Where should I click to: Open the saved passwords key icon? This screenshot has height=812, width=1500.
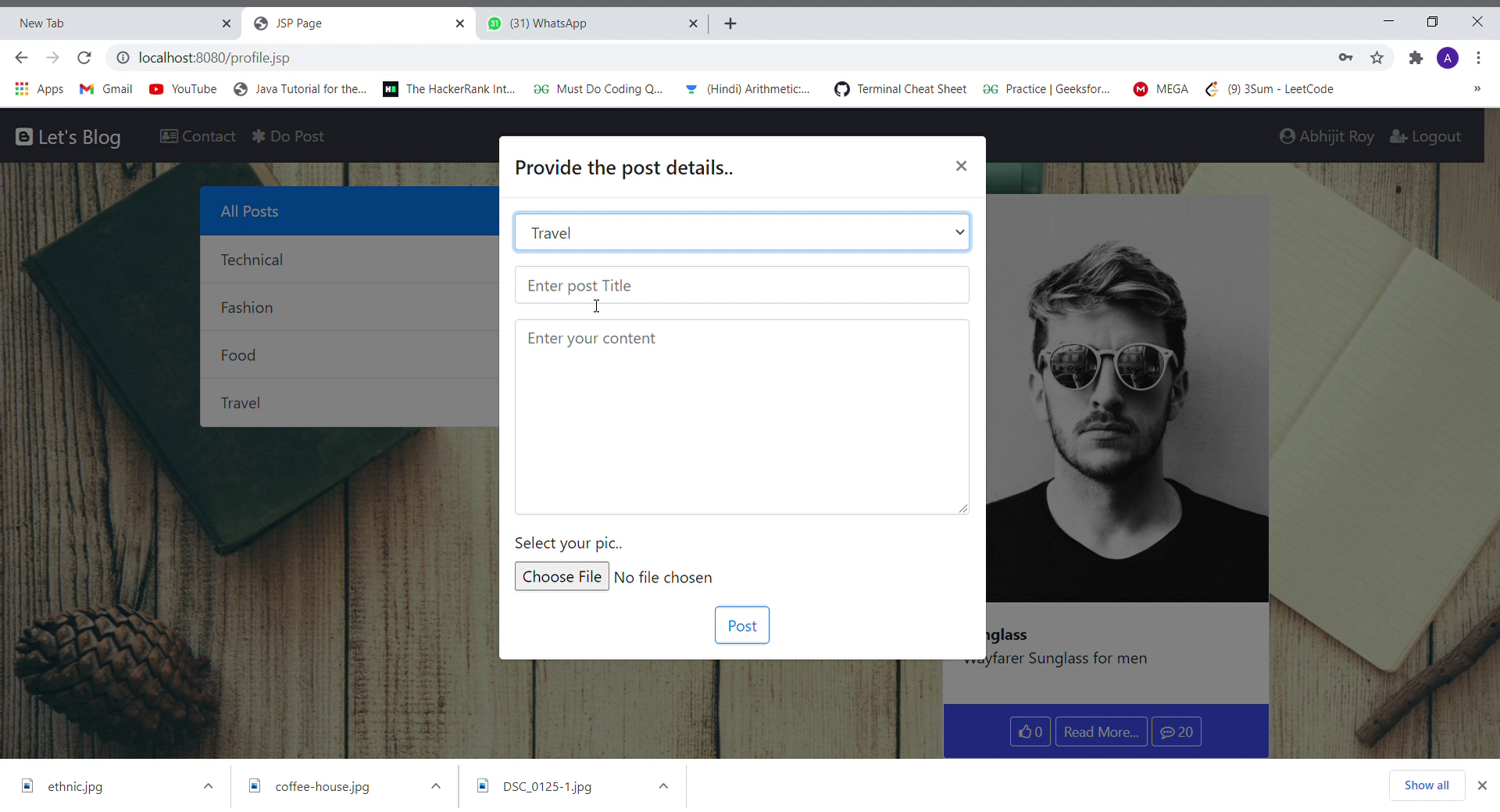click(1346, 58)
